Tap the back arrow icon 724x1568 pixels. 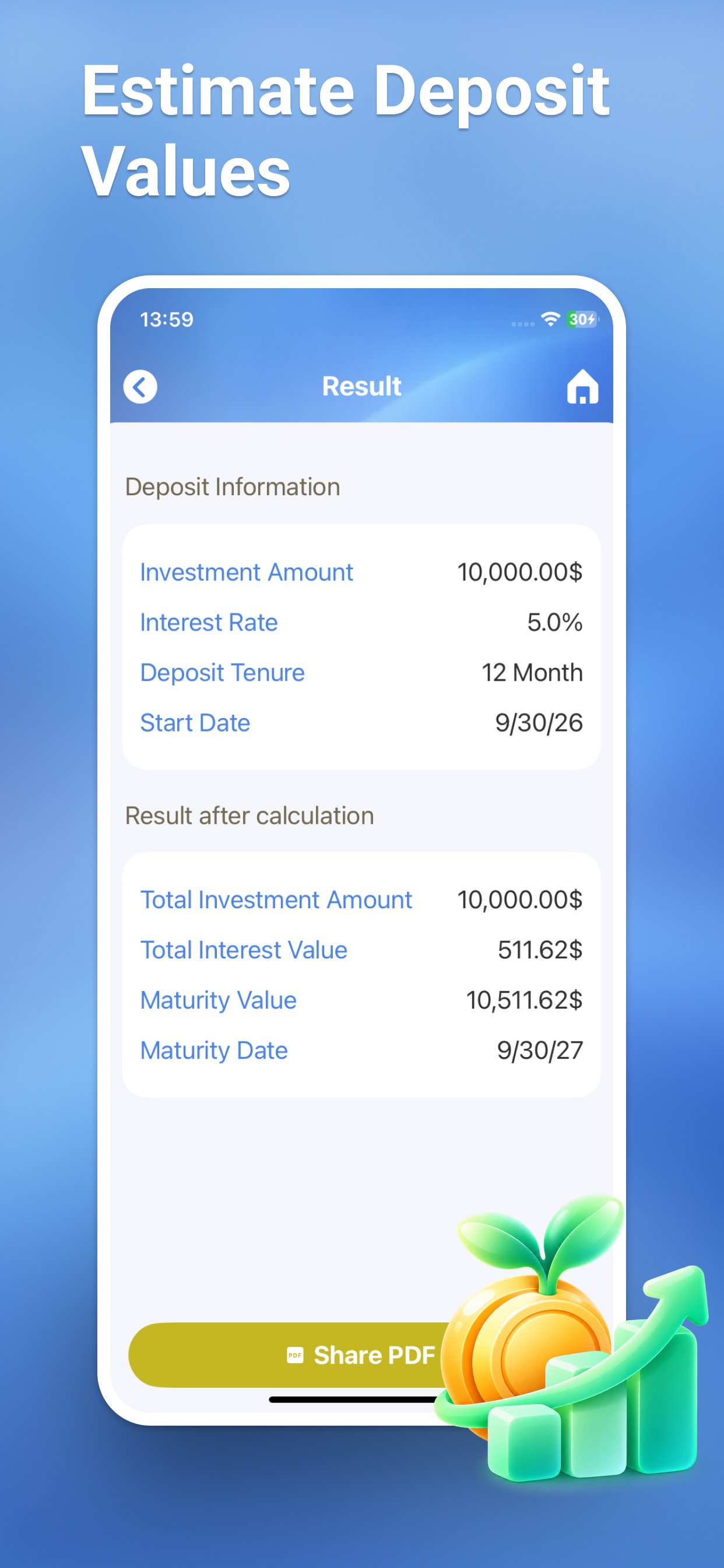coord(140,387)
